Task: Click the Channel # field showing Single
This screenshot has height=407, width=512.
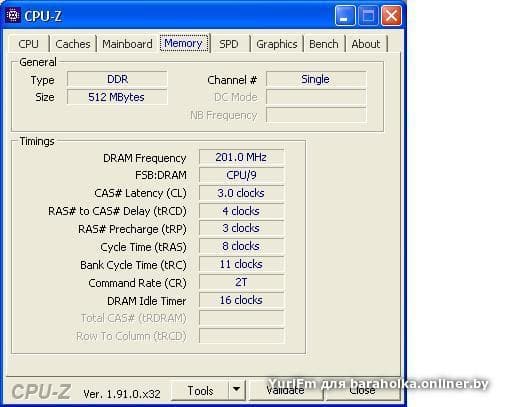Action: 316,79
